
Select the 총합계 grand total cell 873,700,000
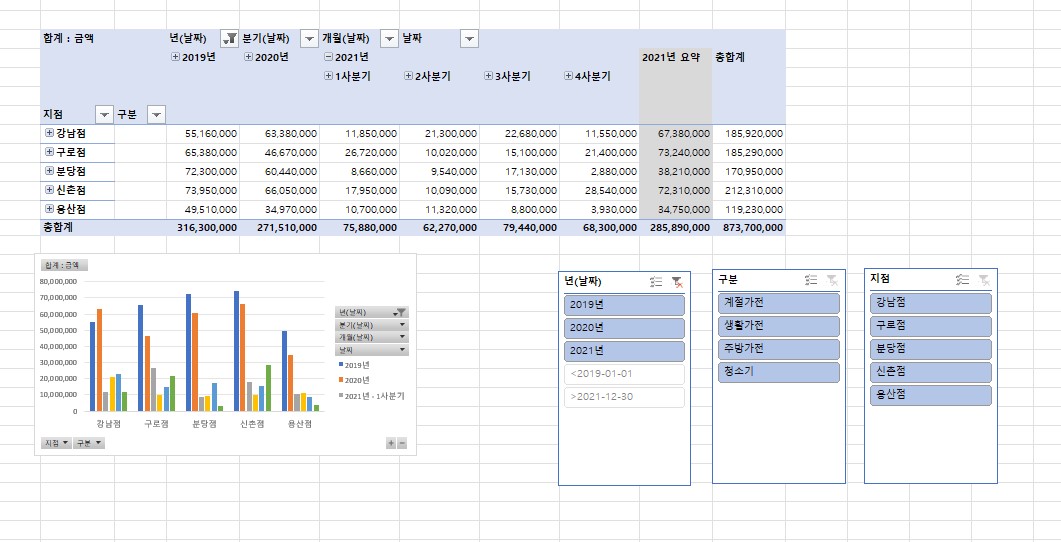click(749, 228)
